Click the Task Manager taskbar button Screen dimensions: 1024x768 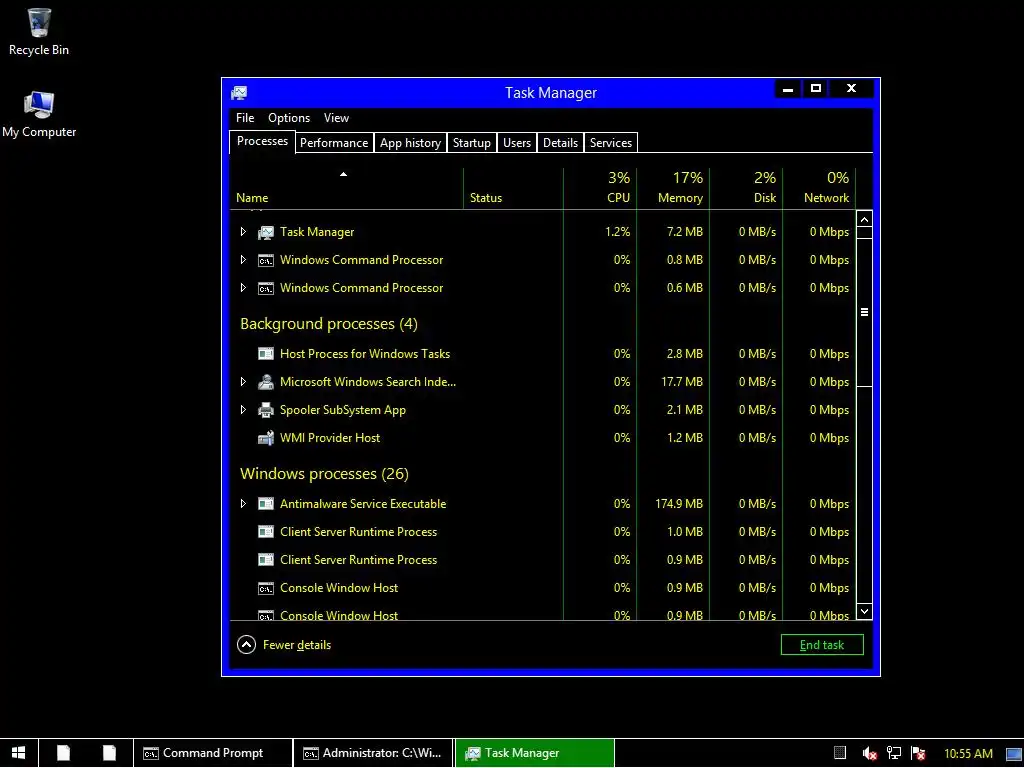coord(535,754)
